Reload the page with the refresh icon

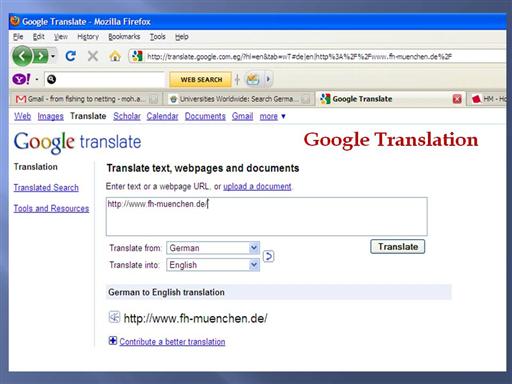tap(70, 56)
